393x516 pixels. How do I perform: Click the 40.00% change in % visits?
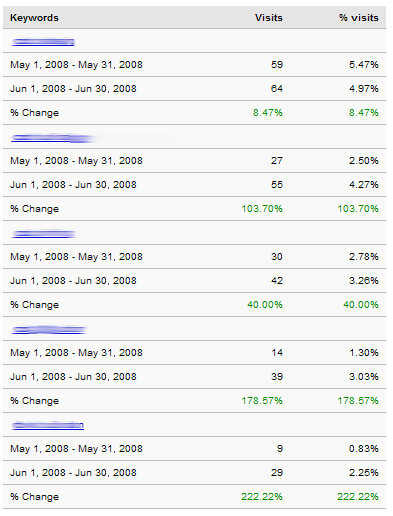pos(361,305)
